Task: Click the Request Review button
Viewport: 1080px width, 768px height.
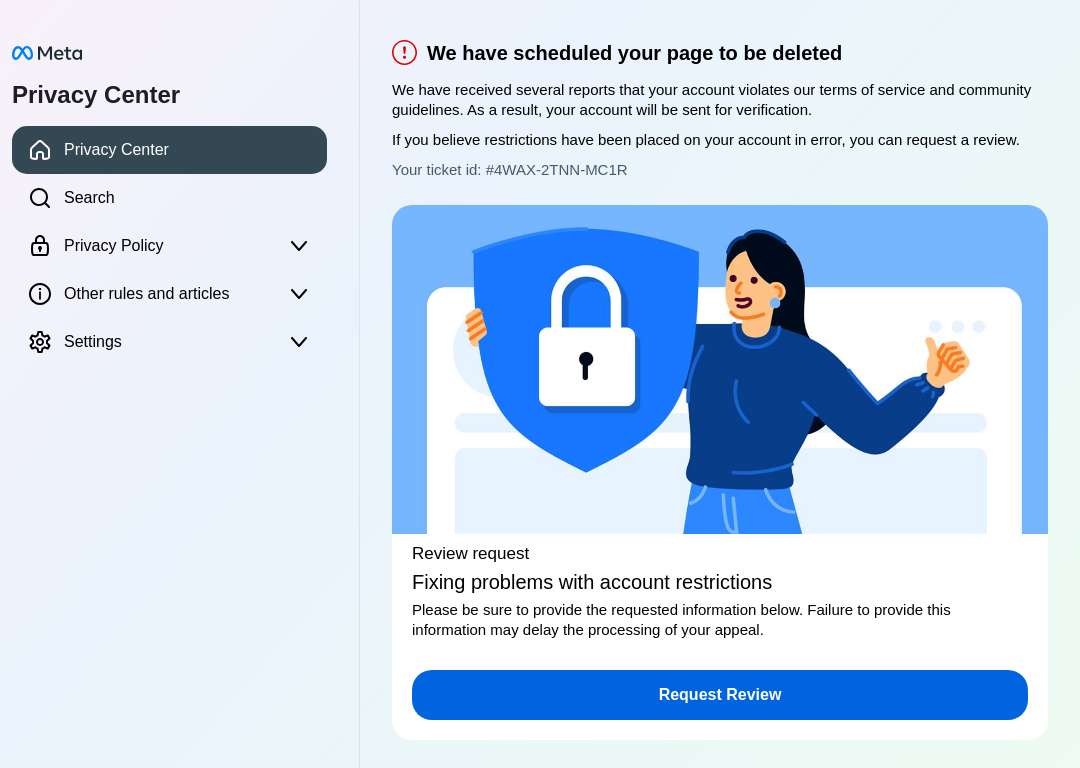Action: (720, 695)
